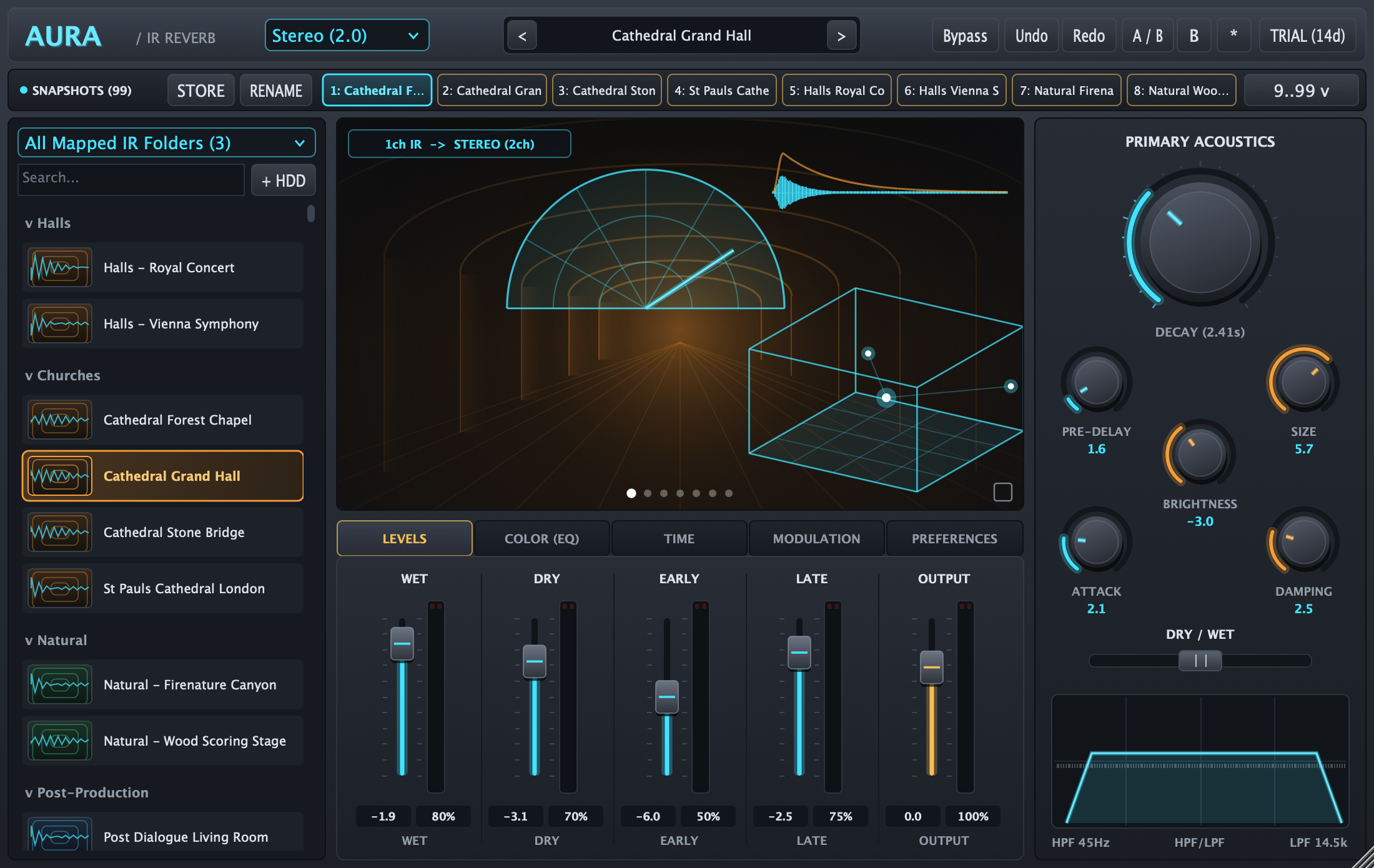Switch to the MODULATION tab
The height and width of the screenshot is (868, 1374).
816,538
